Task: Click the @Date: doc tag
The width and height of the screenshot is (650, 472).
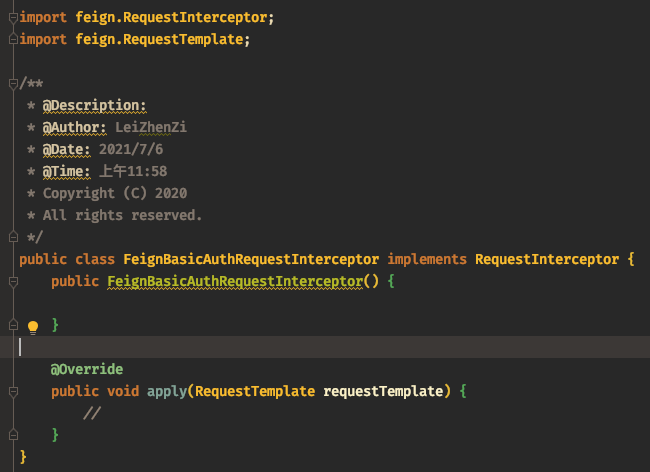Action: 66,150
